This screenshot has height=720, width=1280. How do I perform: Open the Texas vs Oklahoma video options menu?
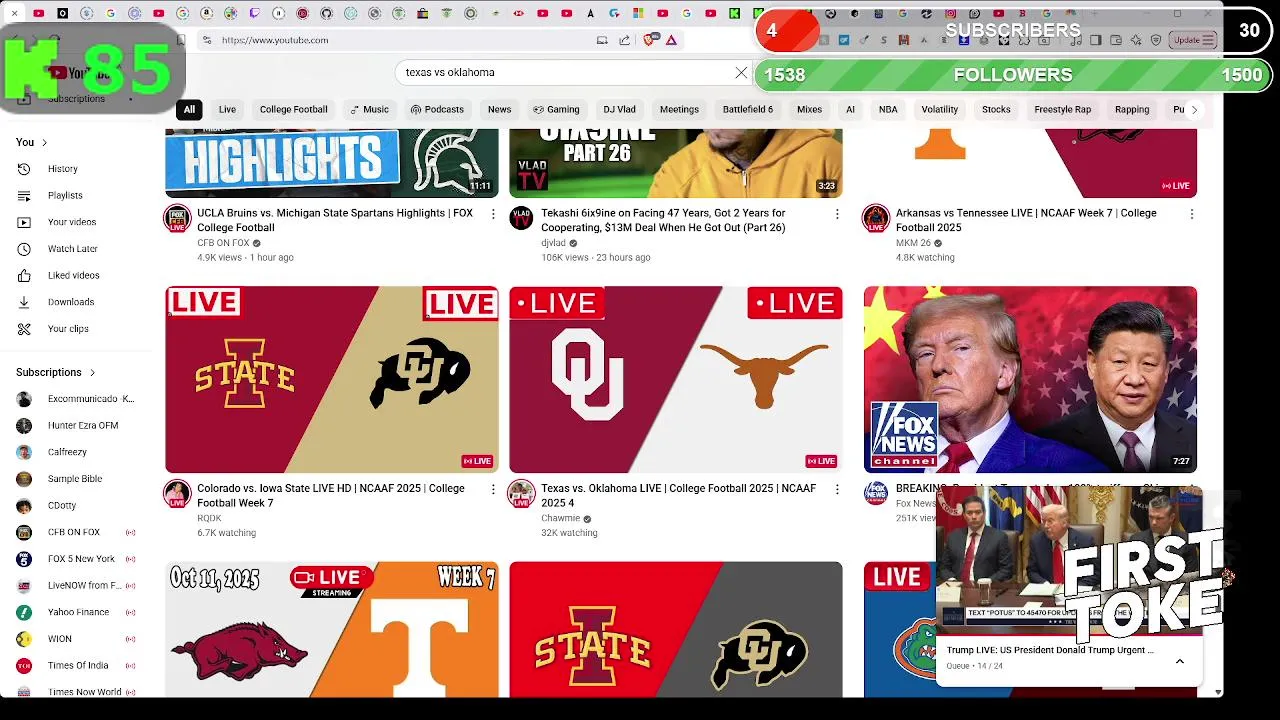click(x=837, y=489)
